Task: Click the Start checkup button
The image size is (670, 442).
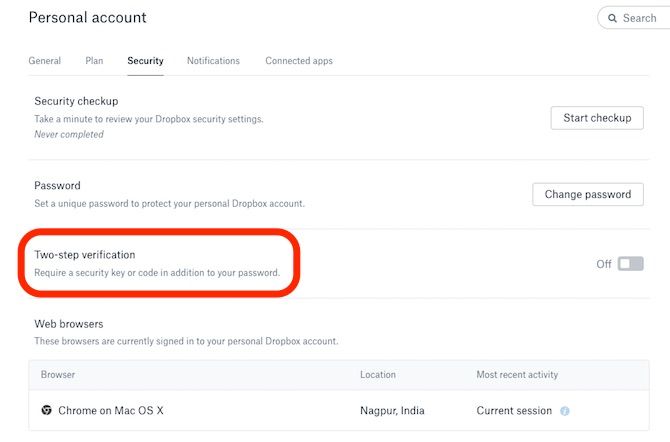Action: 597,118
